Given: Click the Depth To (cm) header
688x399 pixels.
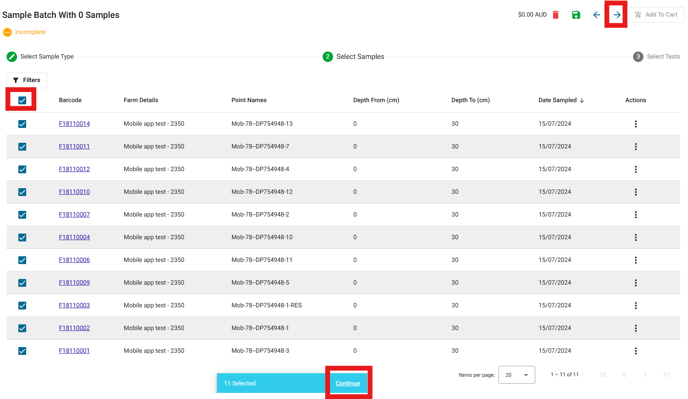Looking at the screenshot, I should 470,100.
